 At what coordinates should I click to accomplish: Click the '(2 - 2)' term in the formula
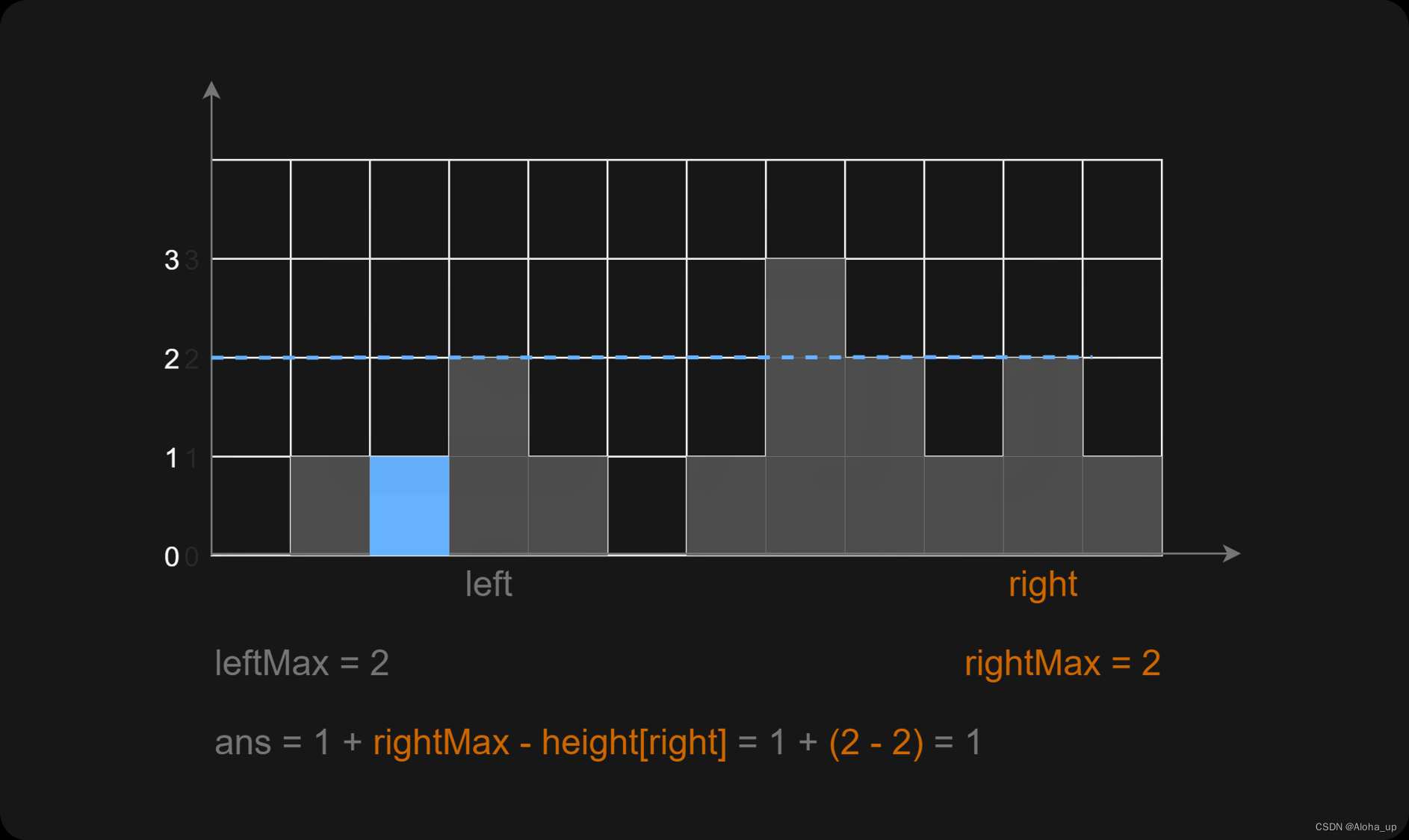point(876,743)
